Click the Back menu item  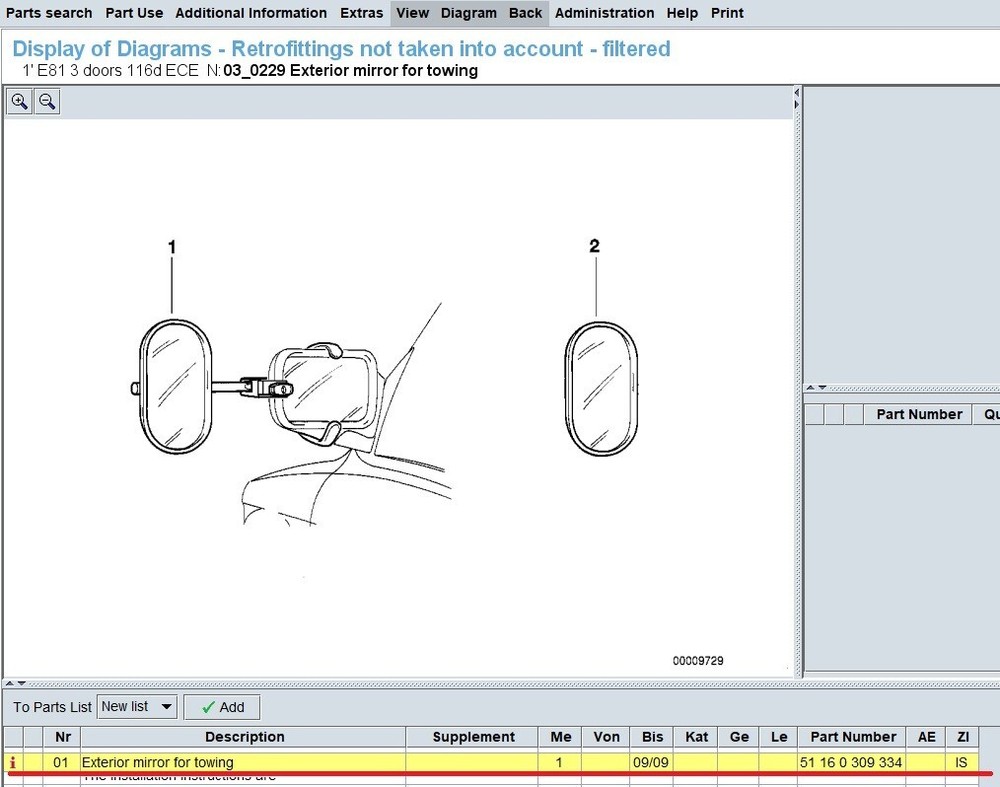pos(525,13)
